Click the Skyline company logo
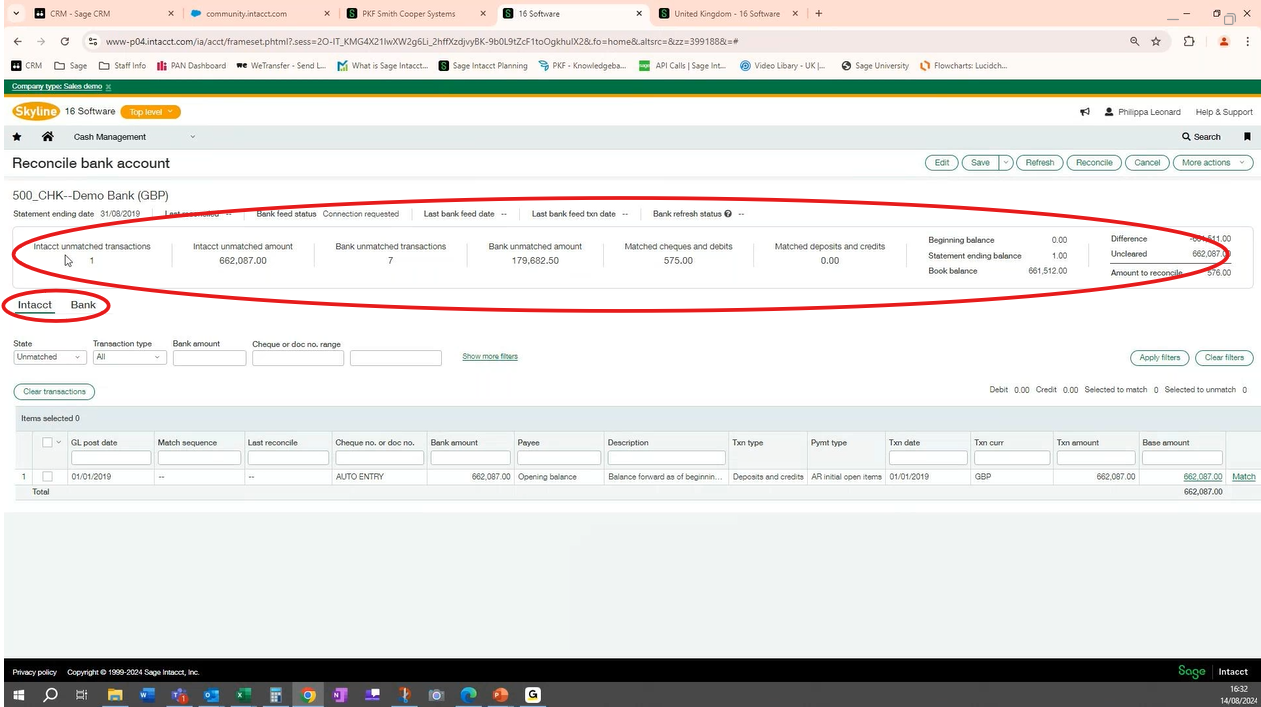Viewport: 1261px width, 707px height. pyautogui.click(x=36, y=111)
